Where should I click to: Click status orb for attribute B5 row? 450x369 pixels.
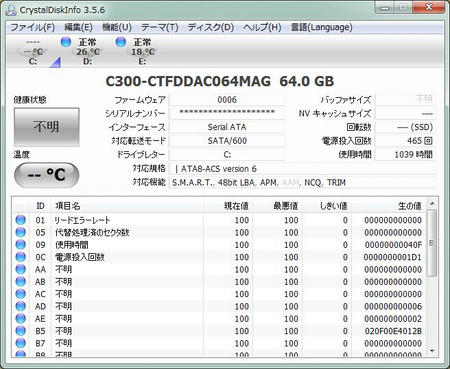(x=21, y=331)
